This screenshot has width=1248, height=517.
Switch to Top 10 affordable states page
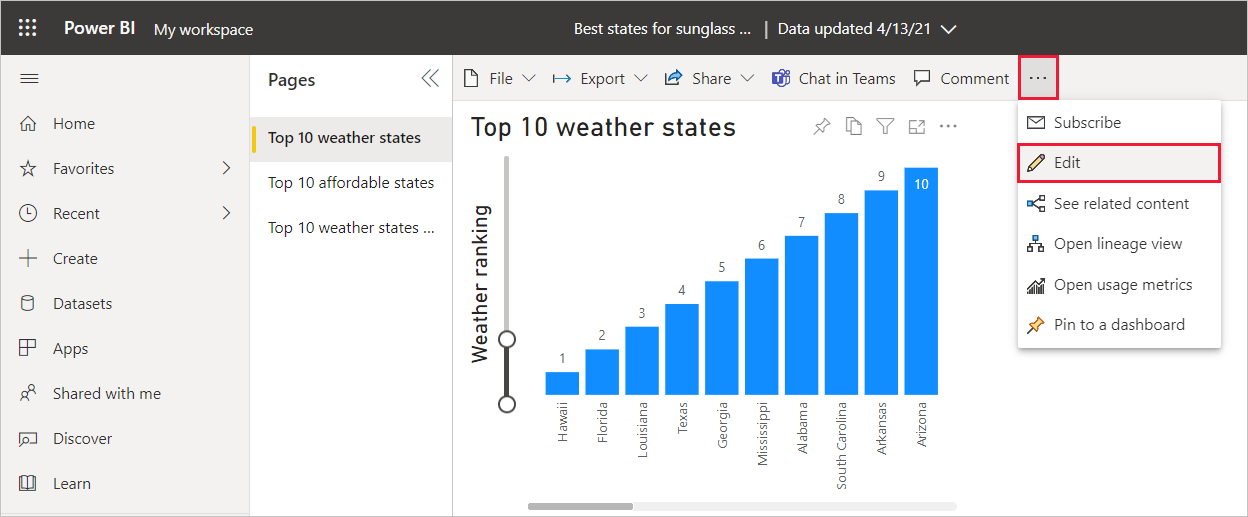pos(351,183)
